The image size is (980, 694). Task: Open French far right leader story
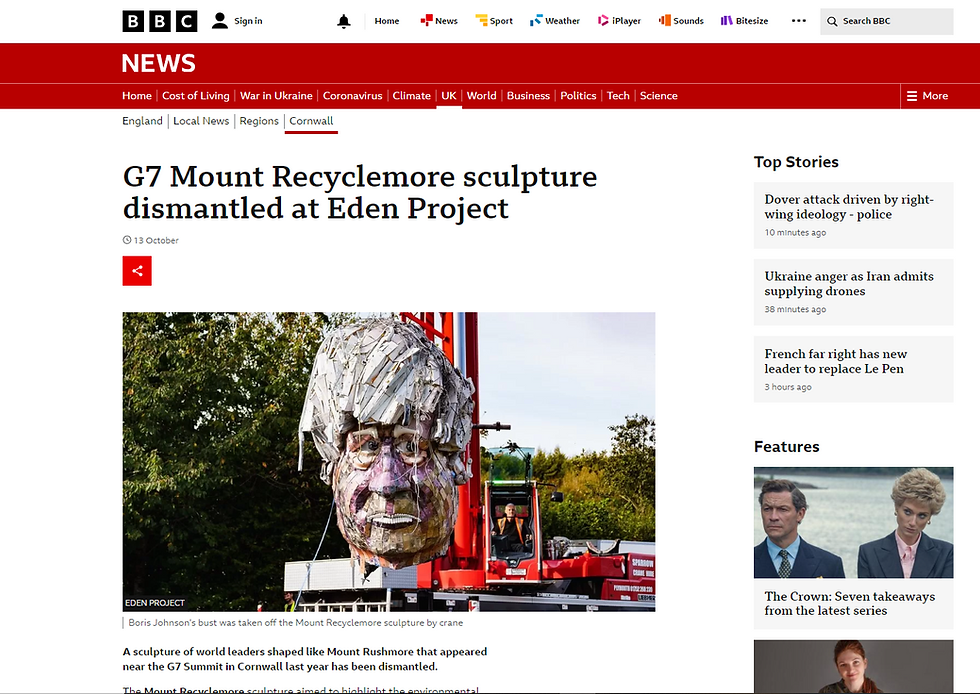(836, 361)
